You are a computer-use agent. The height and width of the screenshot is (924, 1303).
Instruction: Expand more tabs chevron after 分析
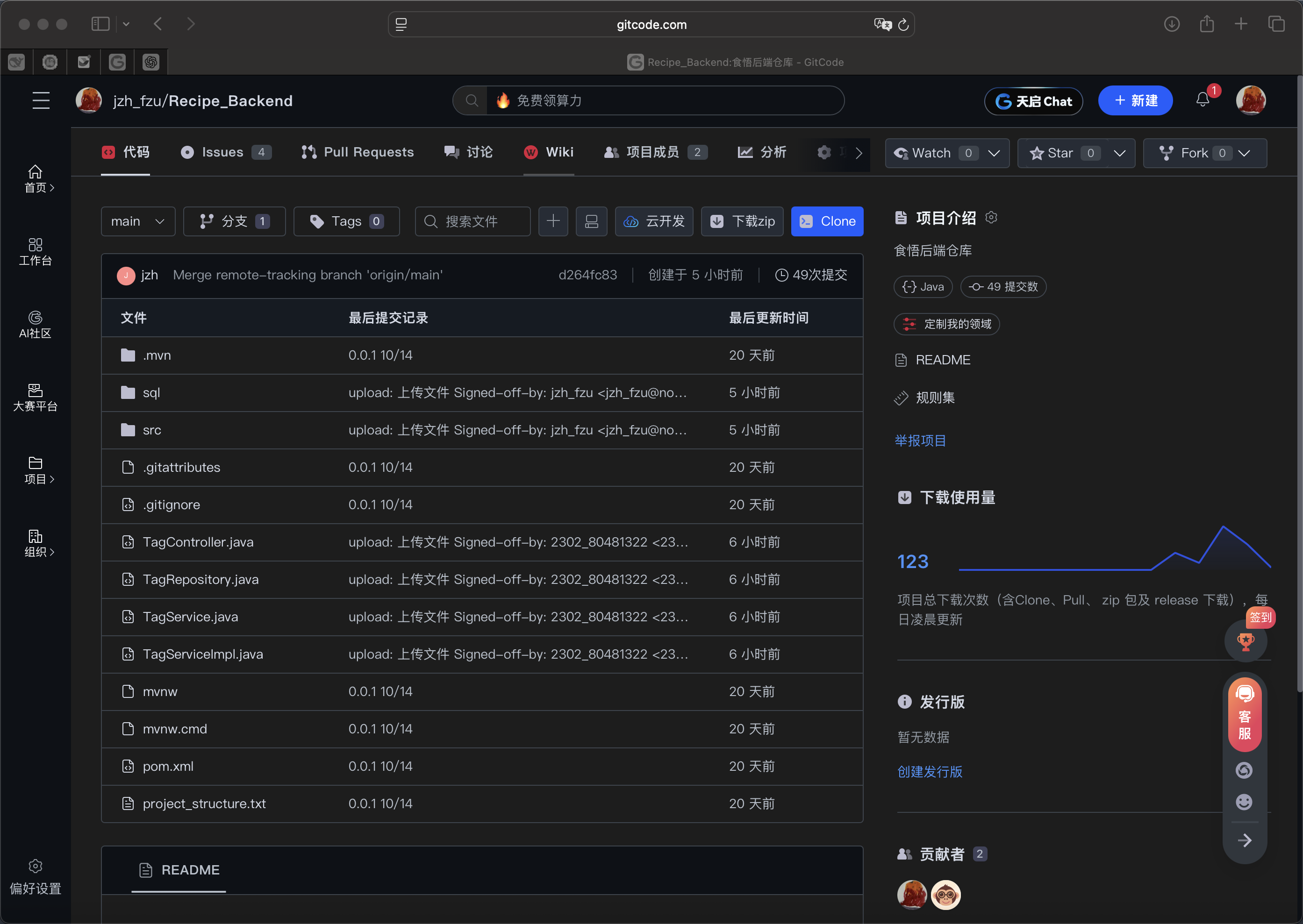pyautogui.click(x=859, y=153)
